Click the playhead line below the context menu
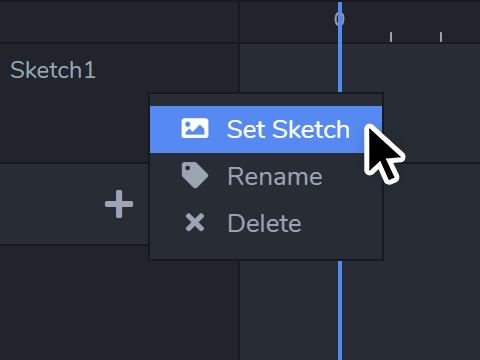Viewport: 480px width, 360px height. click(x=340, y=310)
